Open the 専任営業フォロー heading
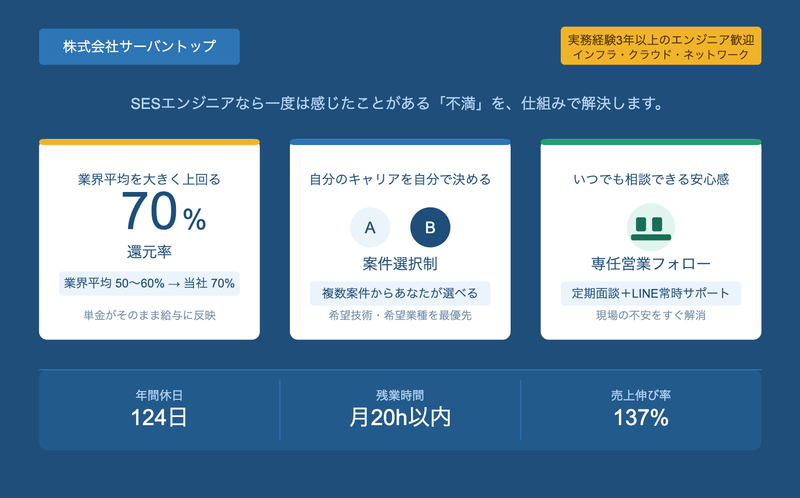The height and width of the screenshot is (498, 800). pyautogui.click(x=650, y=264)
